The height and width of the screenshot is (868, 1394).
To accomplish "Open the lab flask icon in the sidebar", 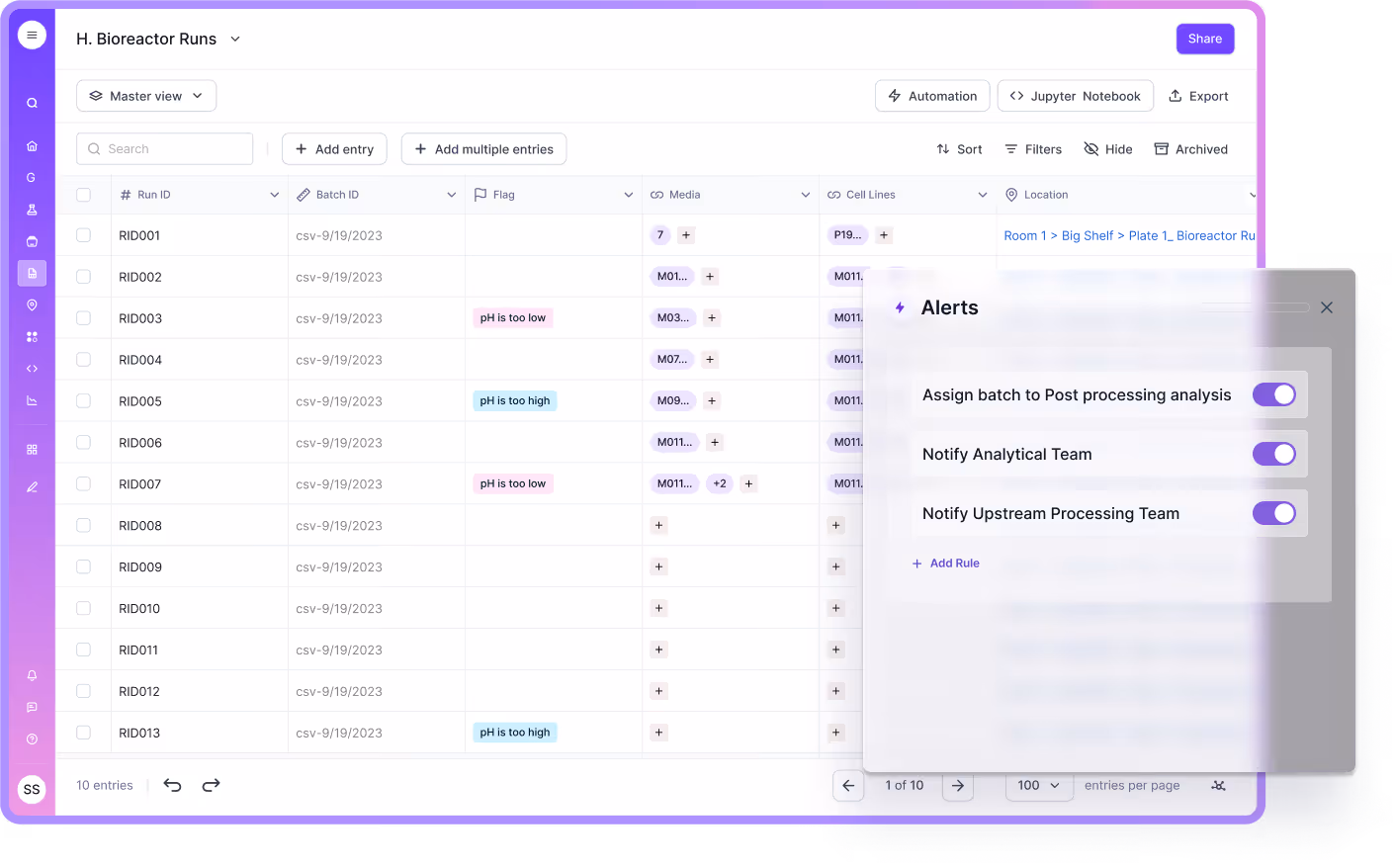I will click(31, 210).
